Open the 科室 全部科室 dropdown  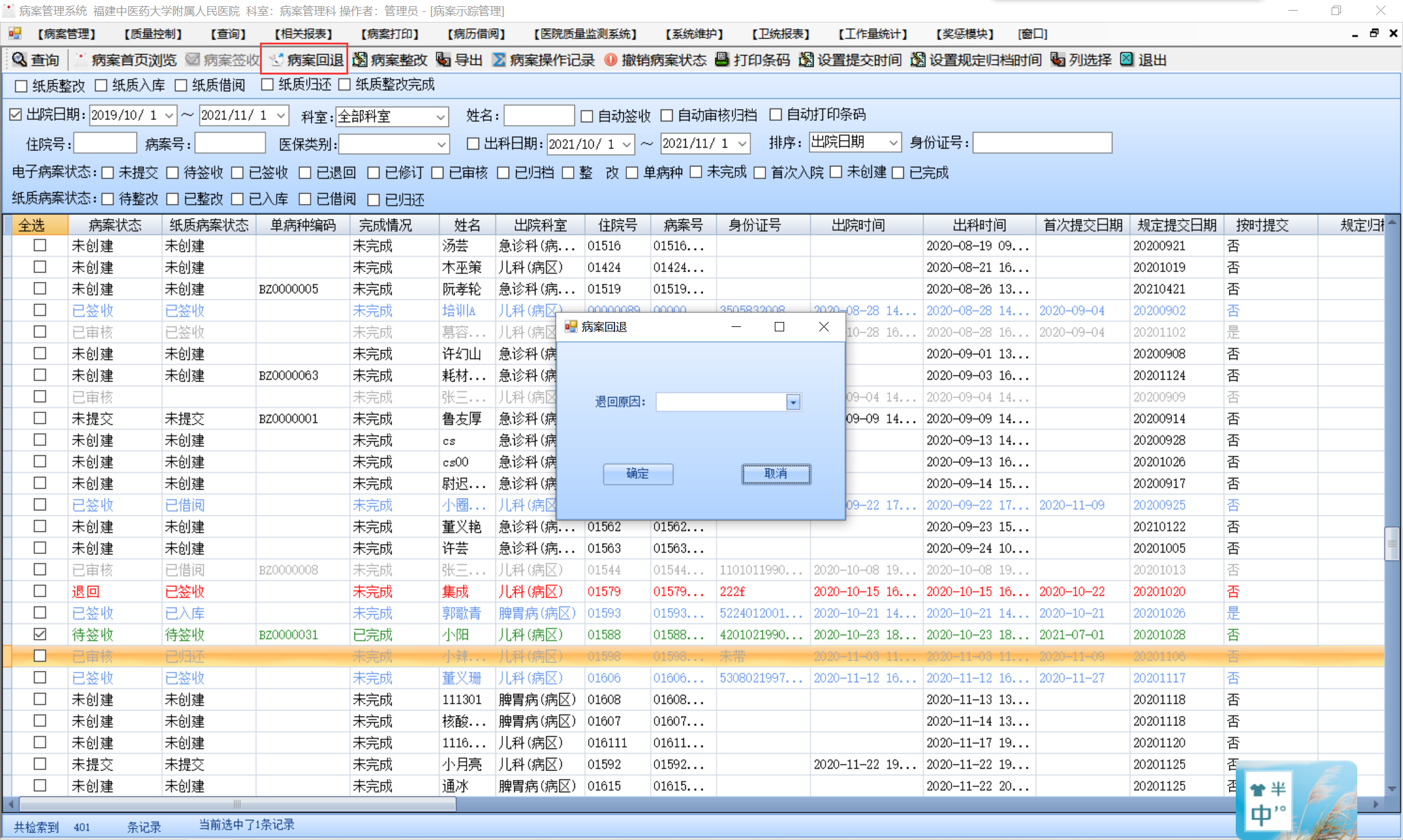(x=440, y=117)
